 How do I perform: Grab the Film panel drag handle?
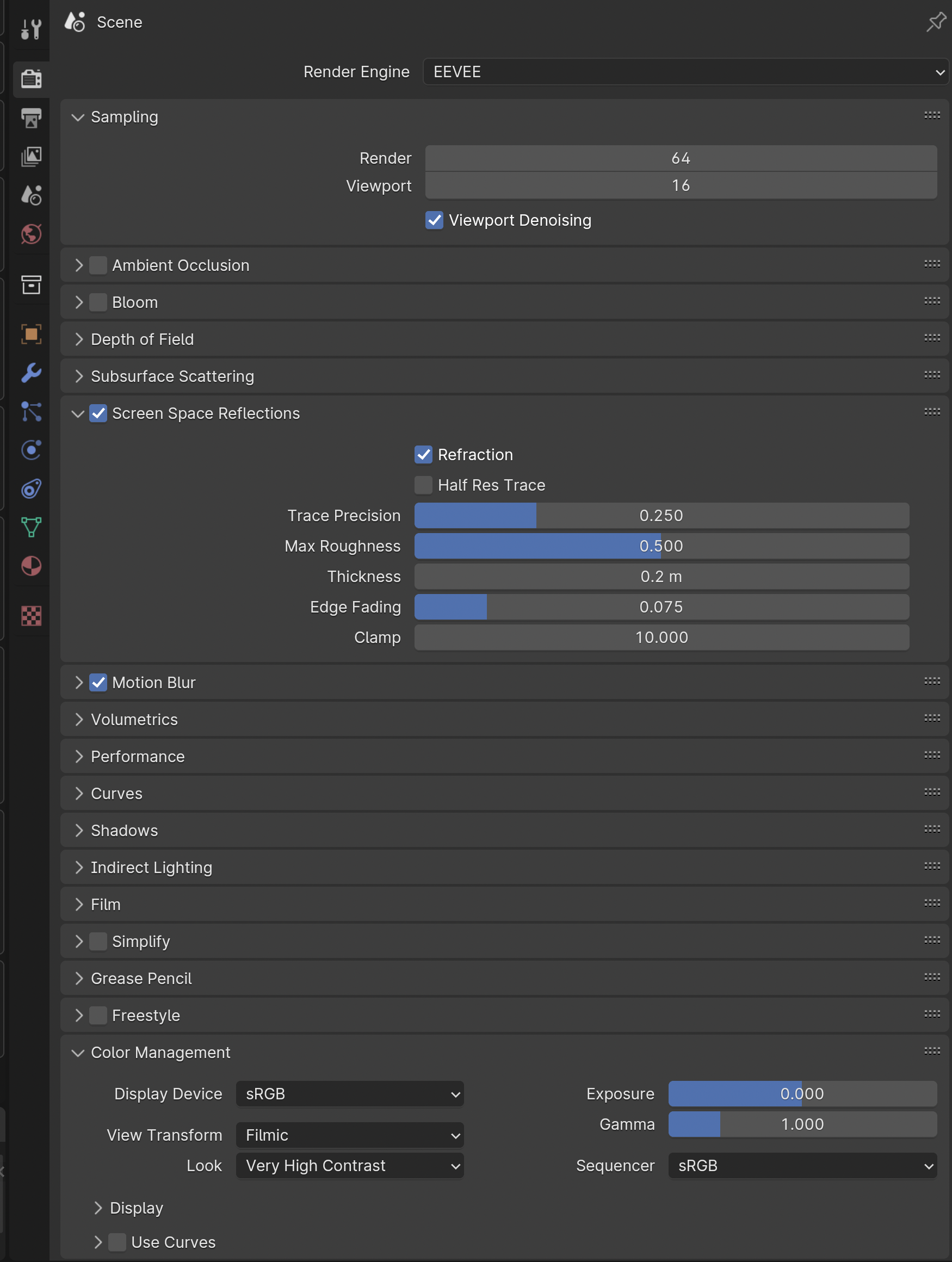coord(932,902)
